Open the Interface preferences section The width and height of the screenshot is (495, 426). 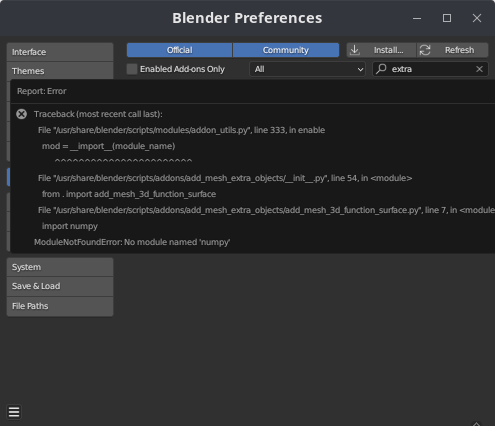coord(60,52)
